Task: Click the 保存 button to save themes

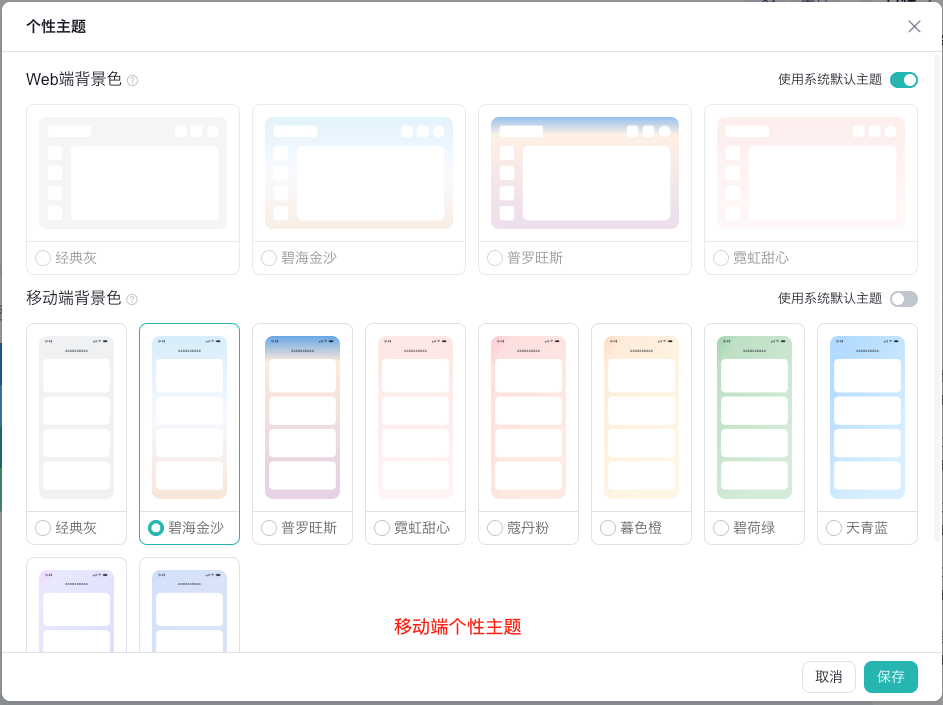Action: coord(890,676)
